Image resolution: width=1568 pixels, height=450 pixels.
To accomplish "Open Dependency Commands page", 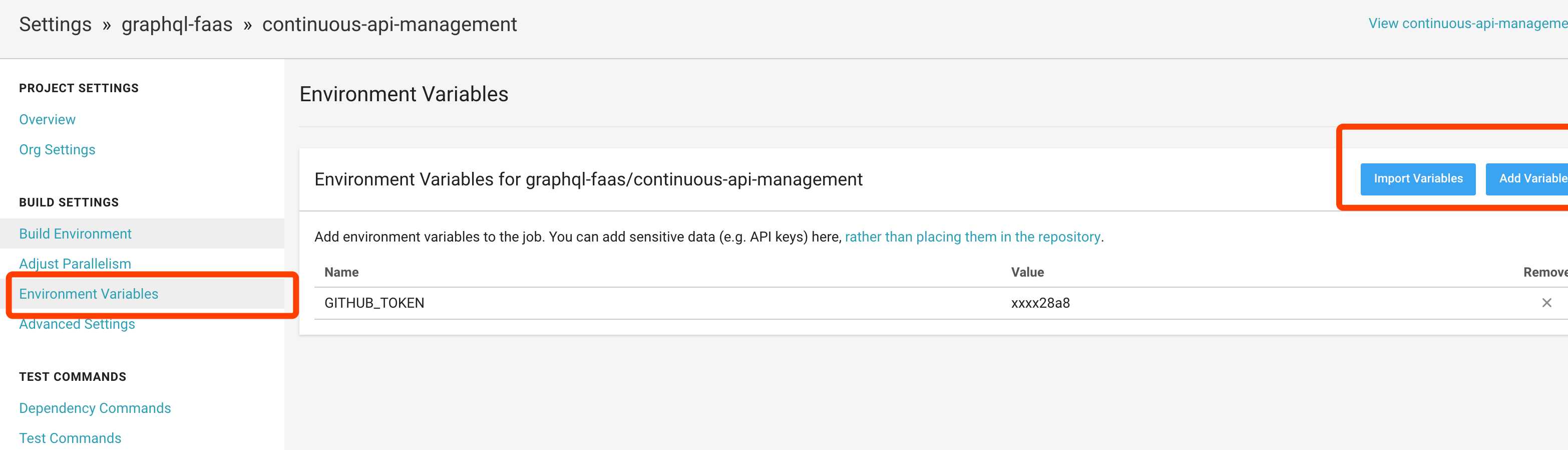I will (x=95, y=408).
